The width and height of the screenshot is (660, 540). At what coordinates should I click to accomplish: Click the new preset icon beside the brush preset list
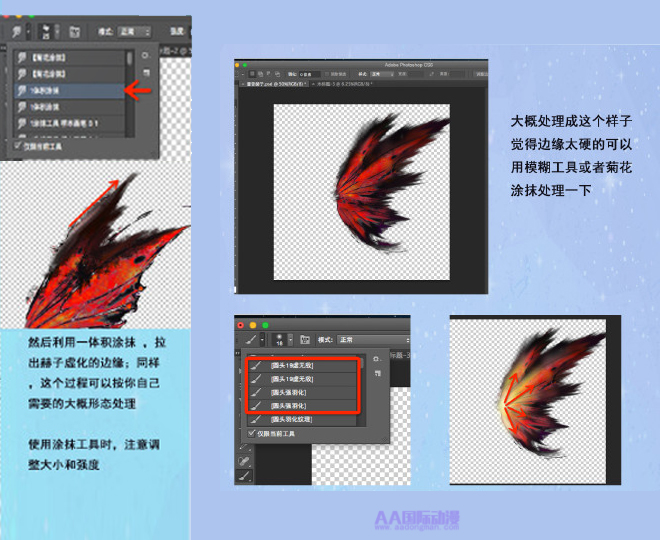tap(375, 373)
